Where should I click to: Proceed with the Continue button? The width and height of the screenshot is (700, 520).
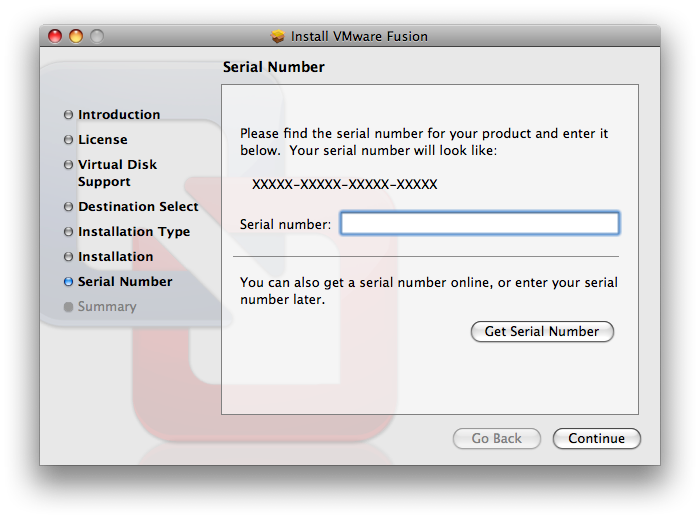click(597, 439)
